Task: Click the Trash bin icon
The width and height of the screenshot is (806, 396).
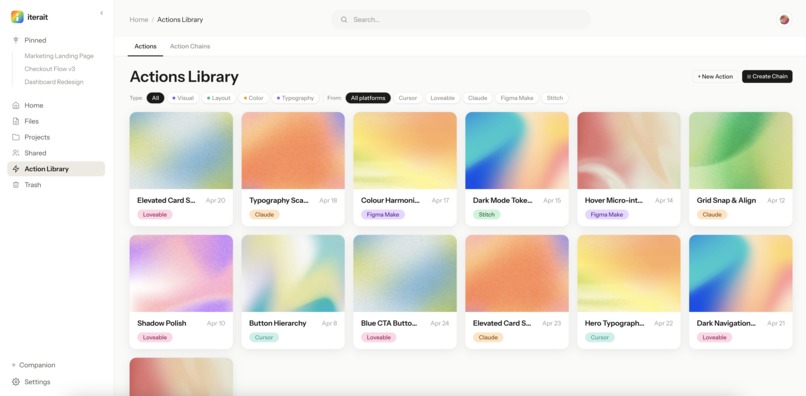Action: (15, 185)
